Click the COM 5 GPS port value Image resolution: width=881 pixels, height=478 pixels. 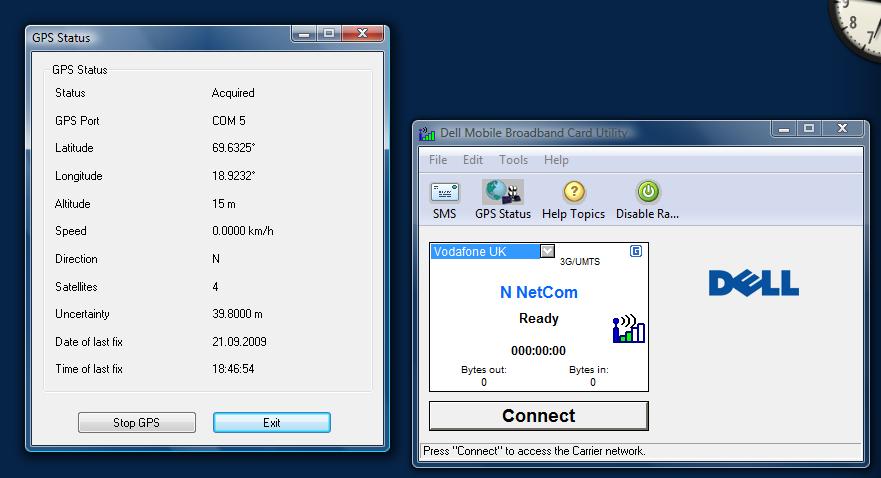click(x=229, y=121)
